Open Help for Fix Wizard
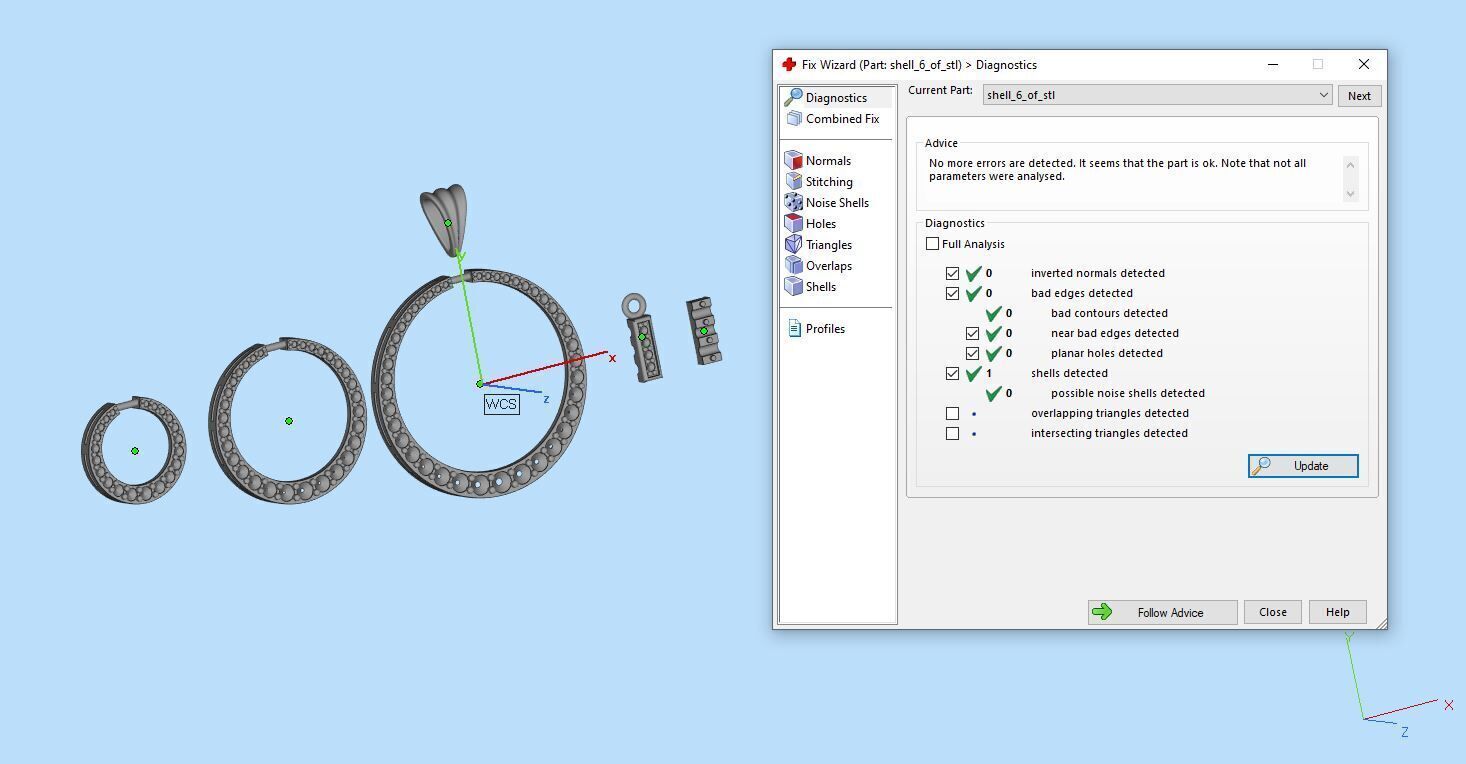The image size is (1466, 764). [x=1337, y=612]
